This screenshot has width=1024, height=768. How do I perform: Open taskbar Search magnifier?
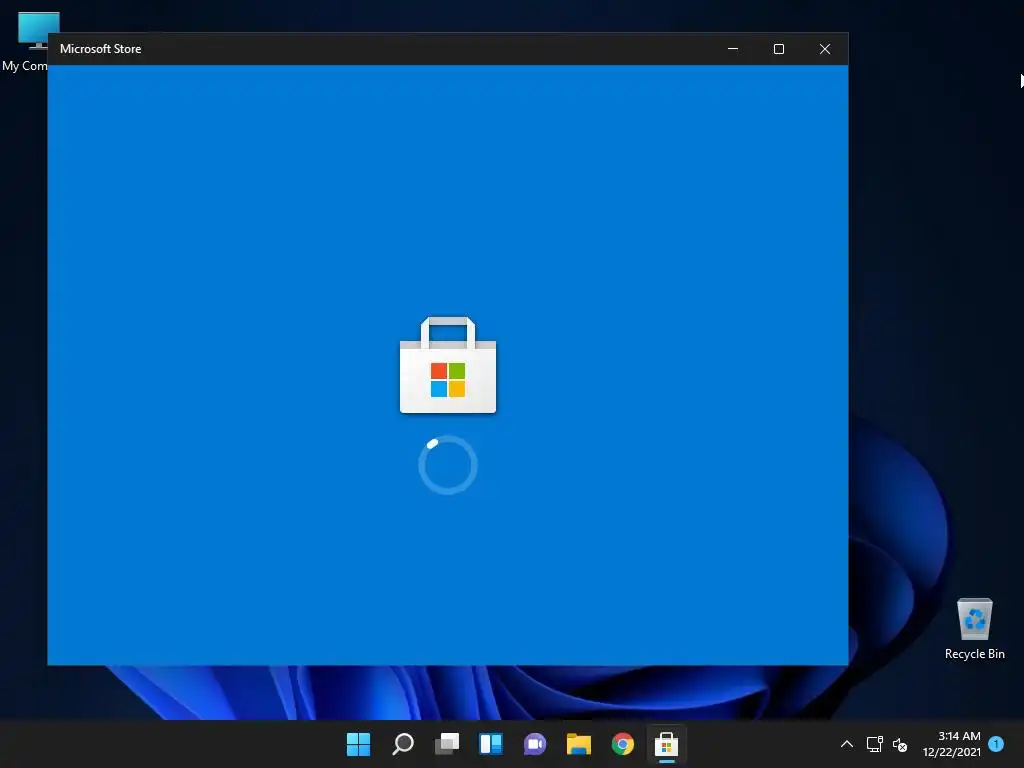(403, 744)
